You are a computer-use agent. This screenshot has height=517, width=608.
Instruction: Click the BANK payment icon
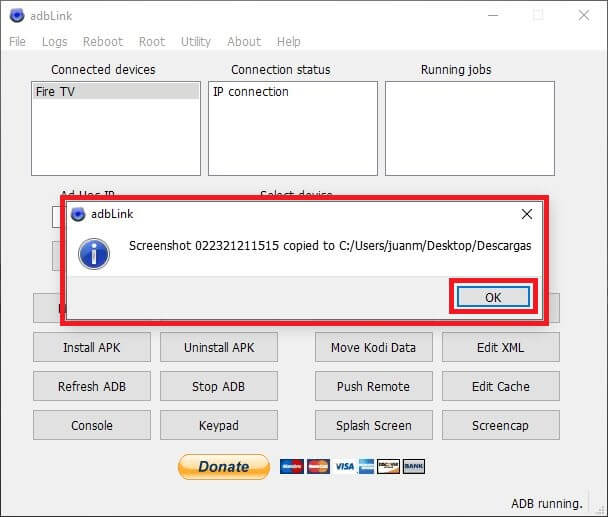point(414,467)
